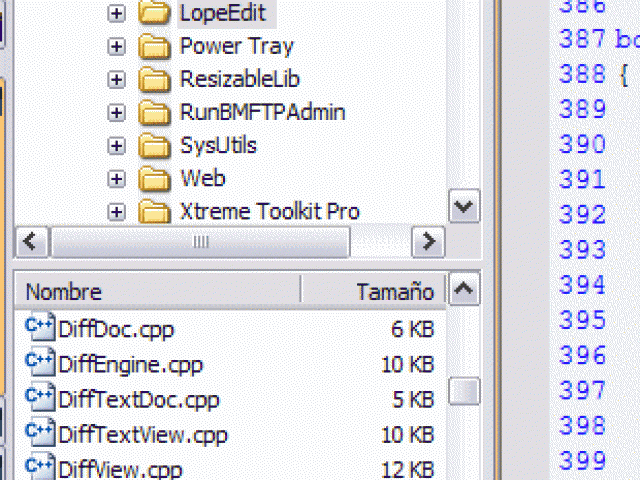
Task: Click the file list vertical scrollbar thumb
Action: (464, 391)
